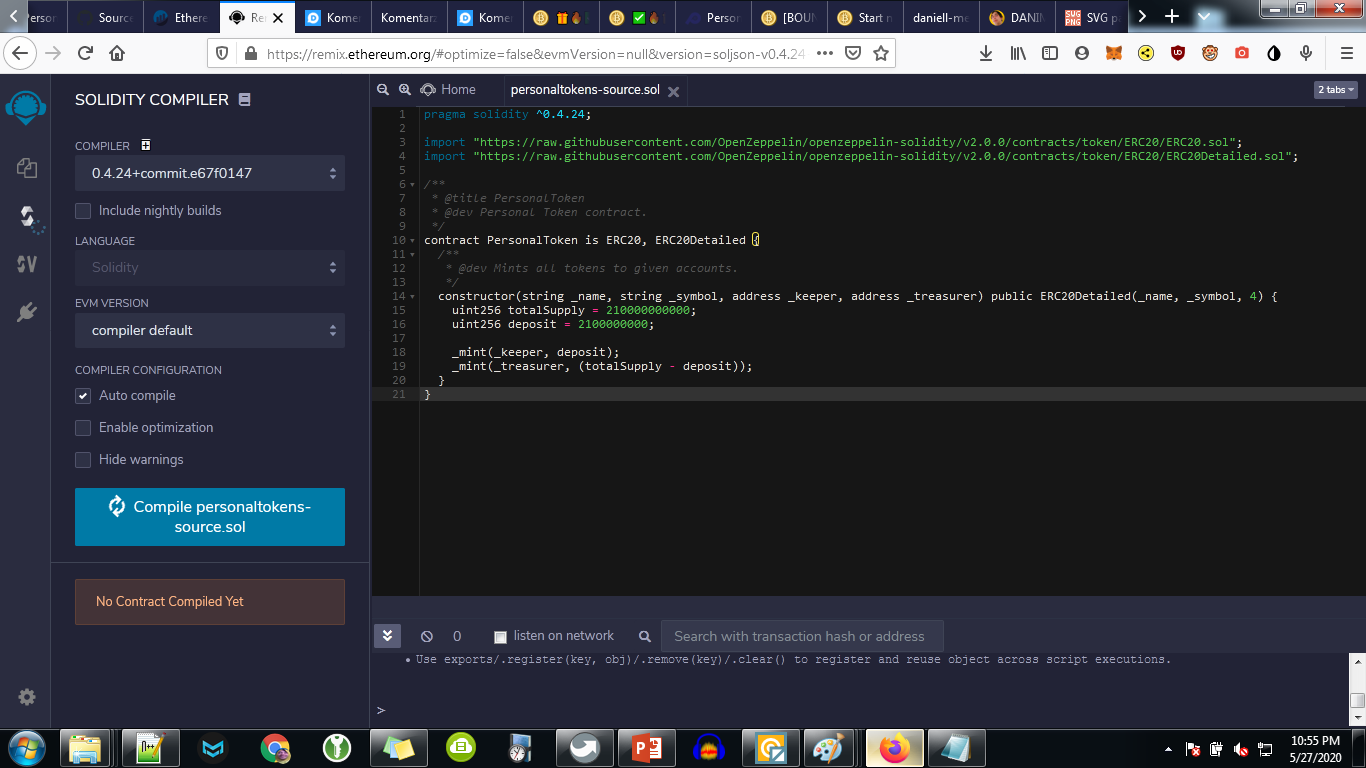Select the Solidity static analysis icon
This screenshot has height=768, width=1366.
pyautogui.click(x=25, y=264)
